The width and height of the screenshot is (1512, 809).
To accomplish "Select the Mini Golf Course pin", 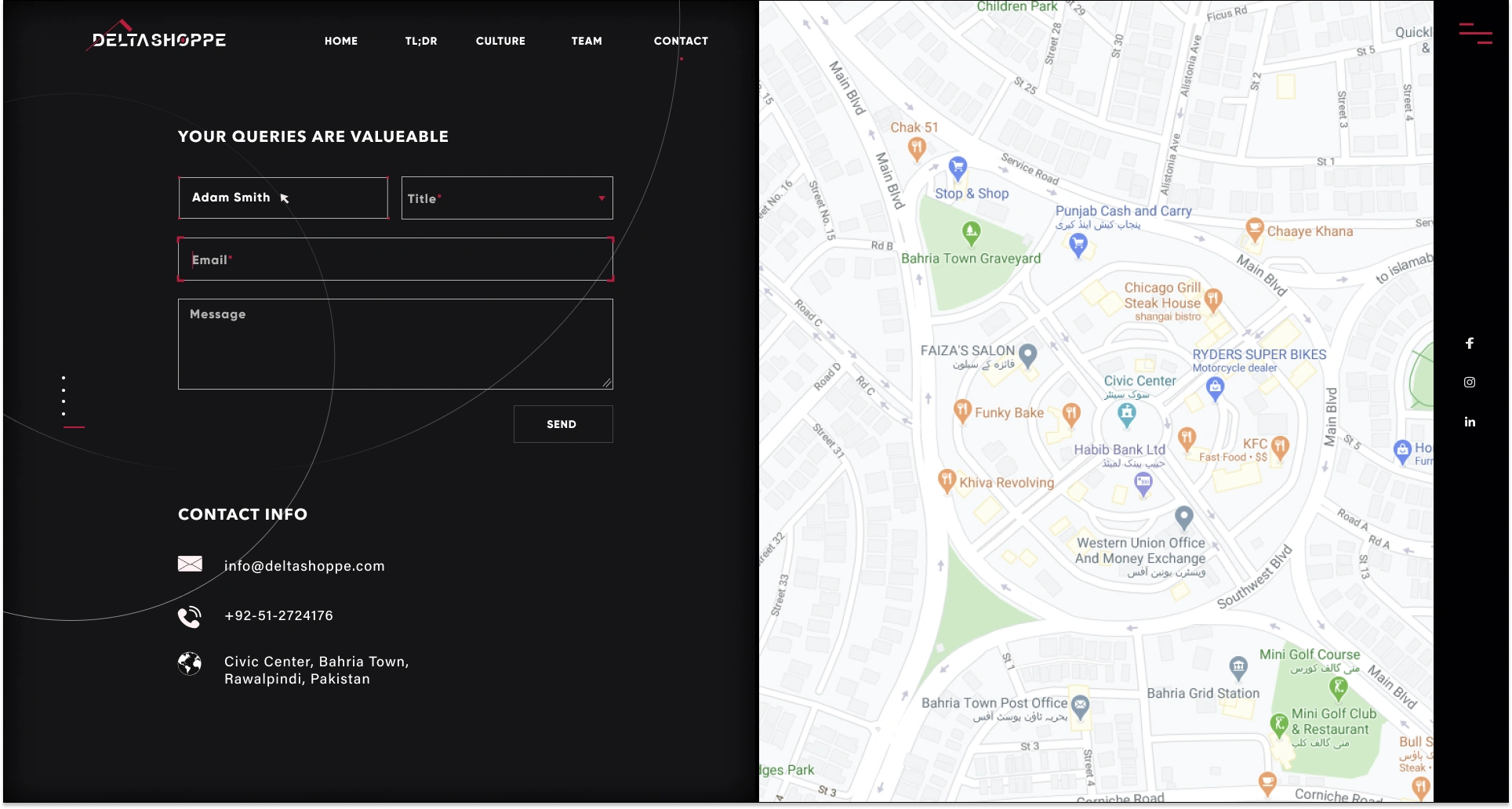I will [x=1338, y=688].
